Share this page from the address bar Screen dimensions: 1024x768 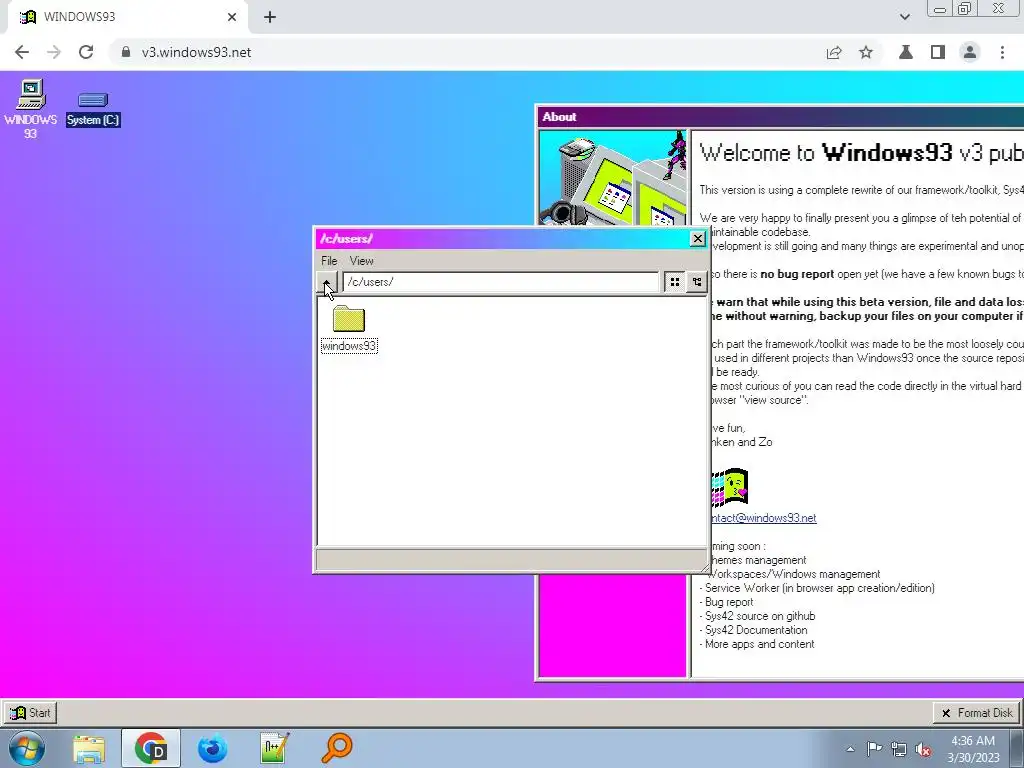coord(834,52)
